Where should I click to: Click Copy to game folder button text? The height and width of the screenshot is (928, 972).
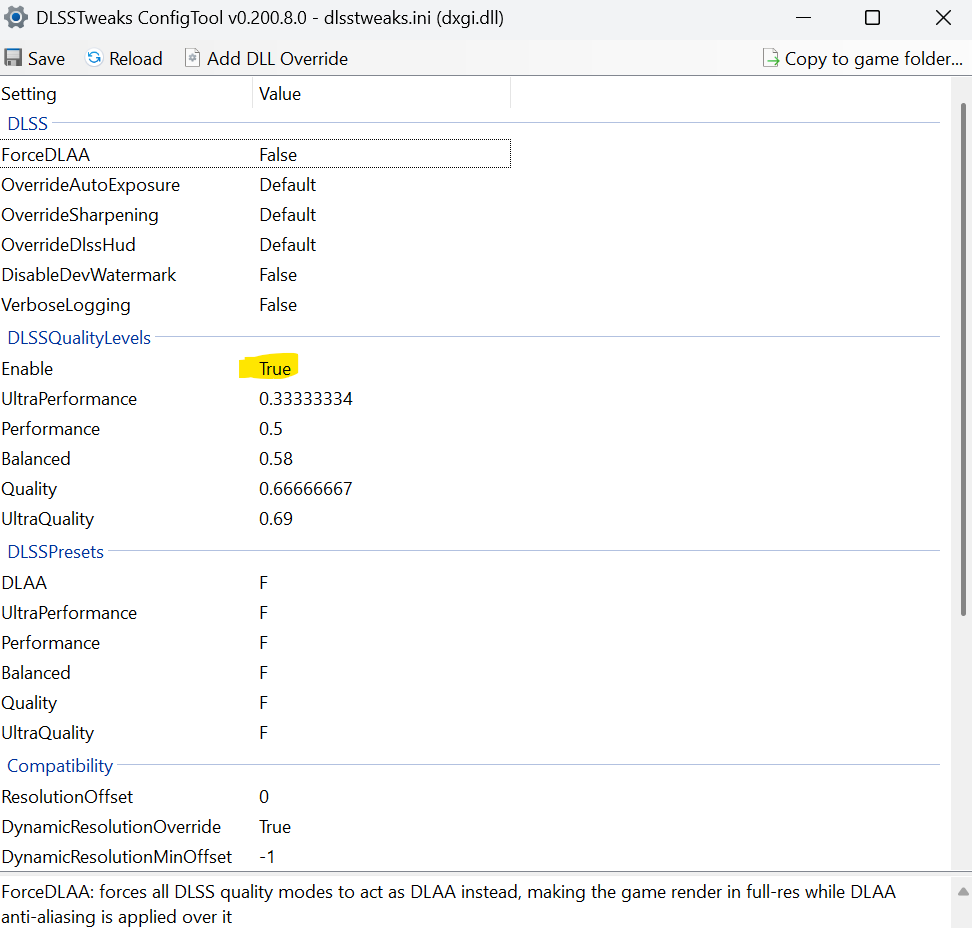coord(873,59)
